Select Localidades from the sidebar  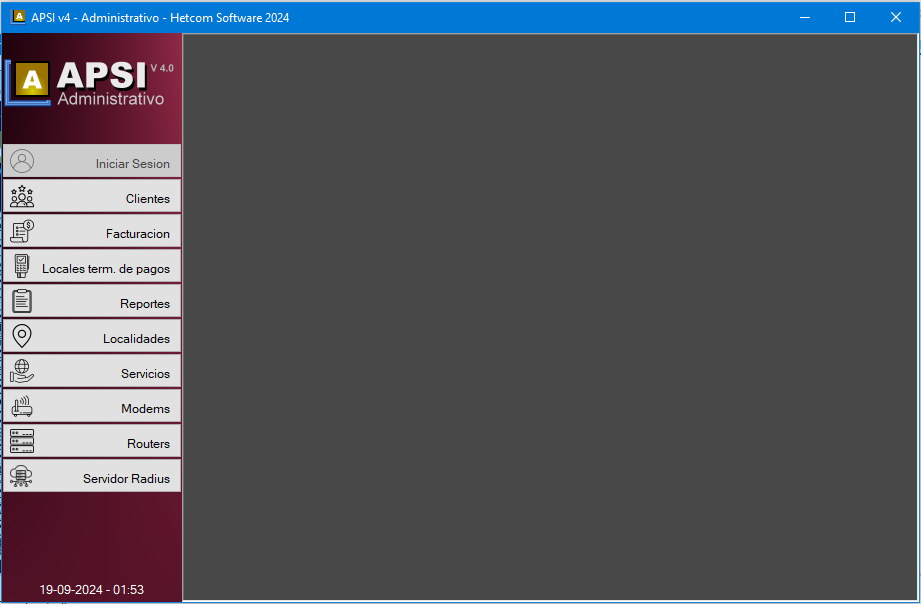tap(136, 338)
